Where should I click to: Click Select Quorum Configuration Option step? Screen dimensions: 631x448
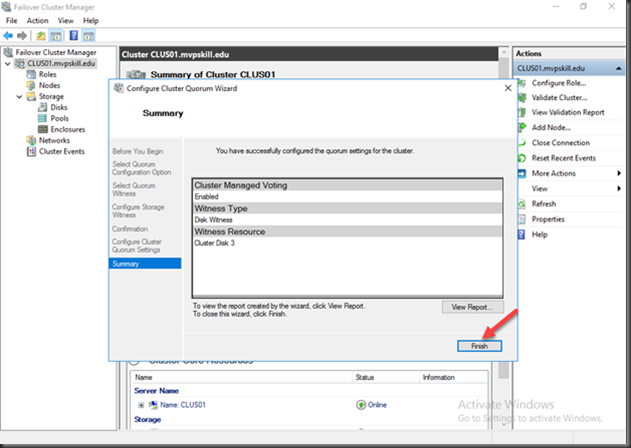[x=142, y=168]
